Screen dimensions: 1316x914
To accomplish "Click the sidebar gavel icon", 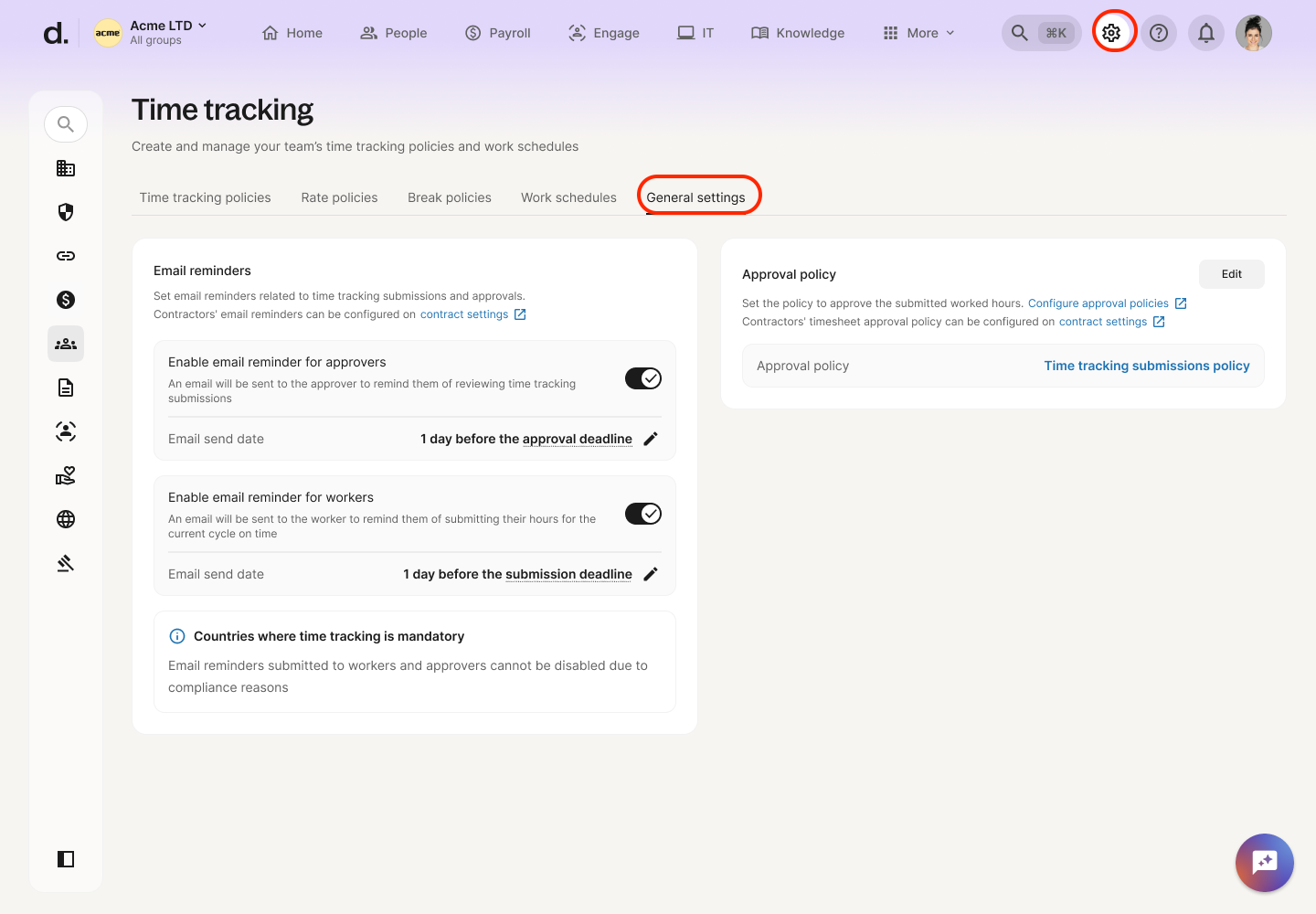I will tap(66, 563).
